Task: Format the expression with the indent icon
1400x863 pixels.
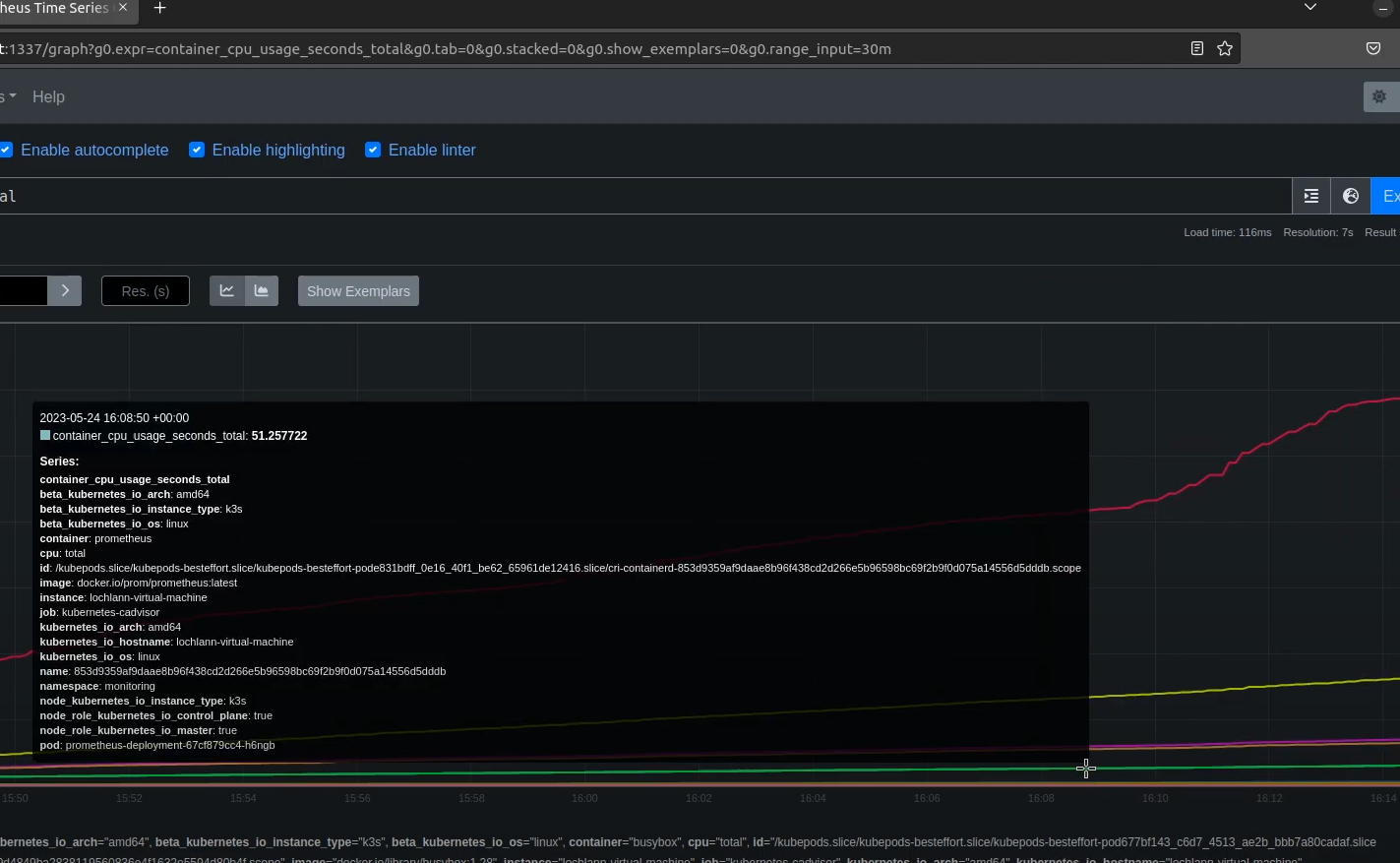Action: [1311, 196]
